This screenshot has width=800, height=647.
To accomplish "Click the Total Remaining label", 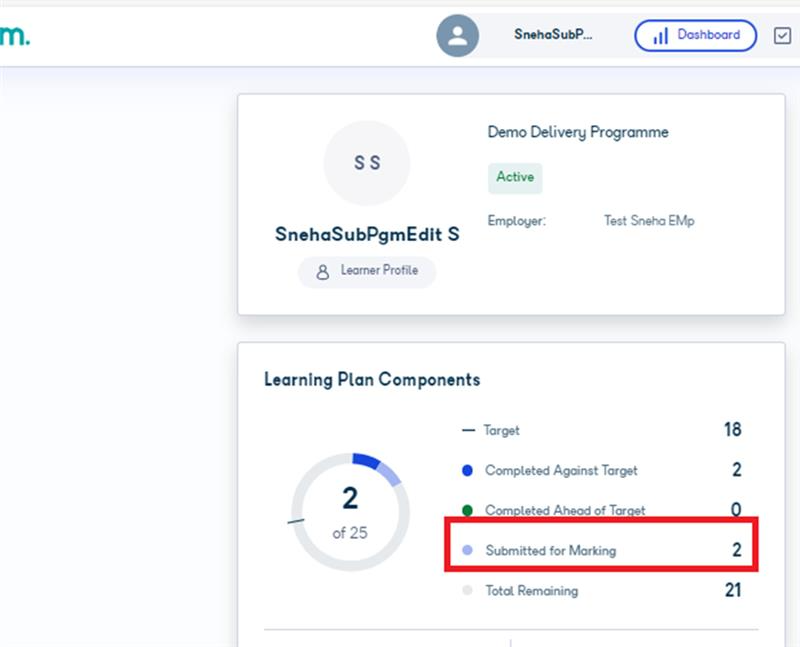I will point(532,591).
